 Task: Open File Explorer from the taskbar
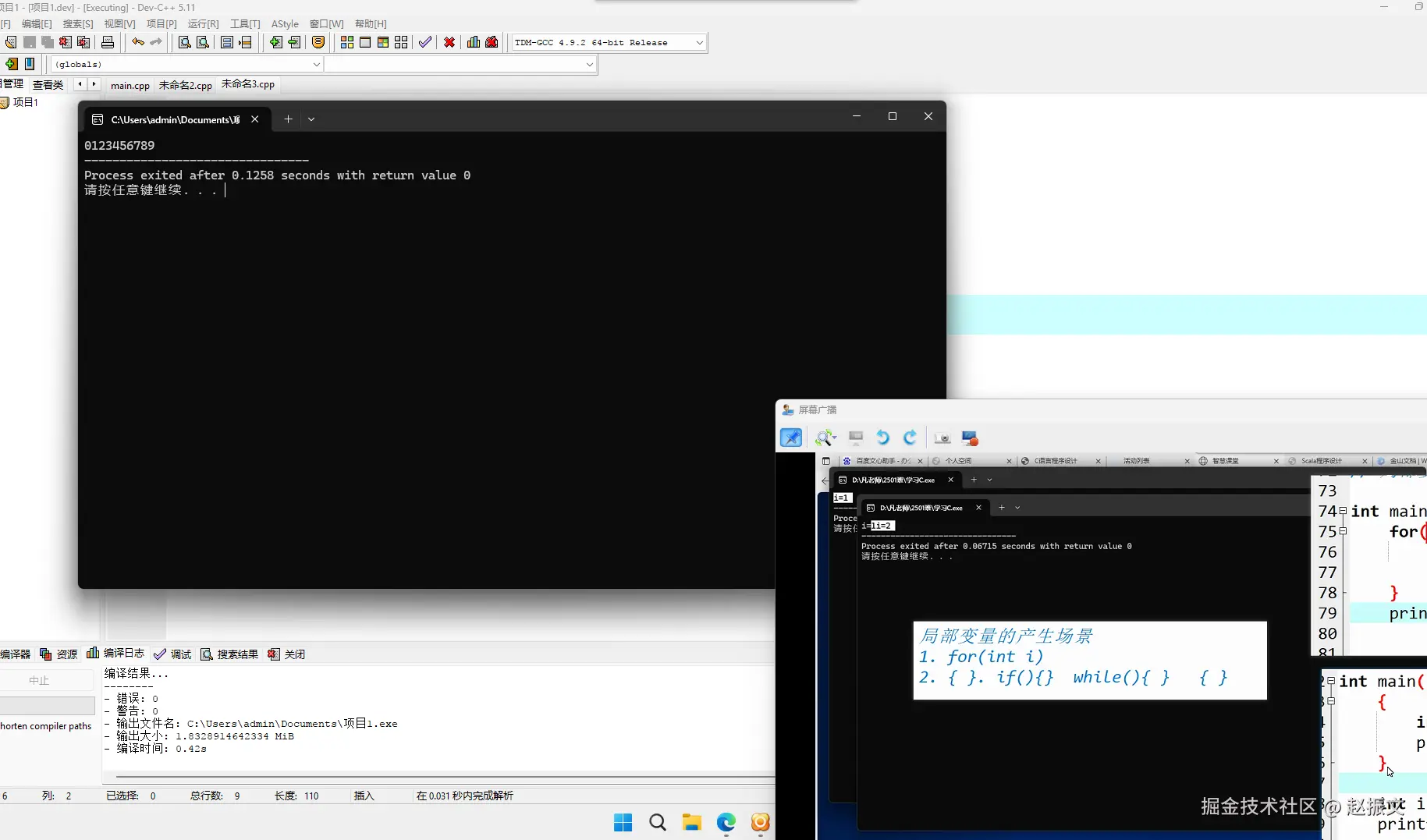pos(692,822)
